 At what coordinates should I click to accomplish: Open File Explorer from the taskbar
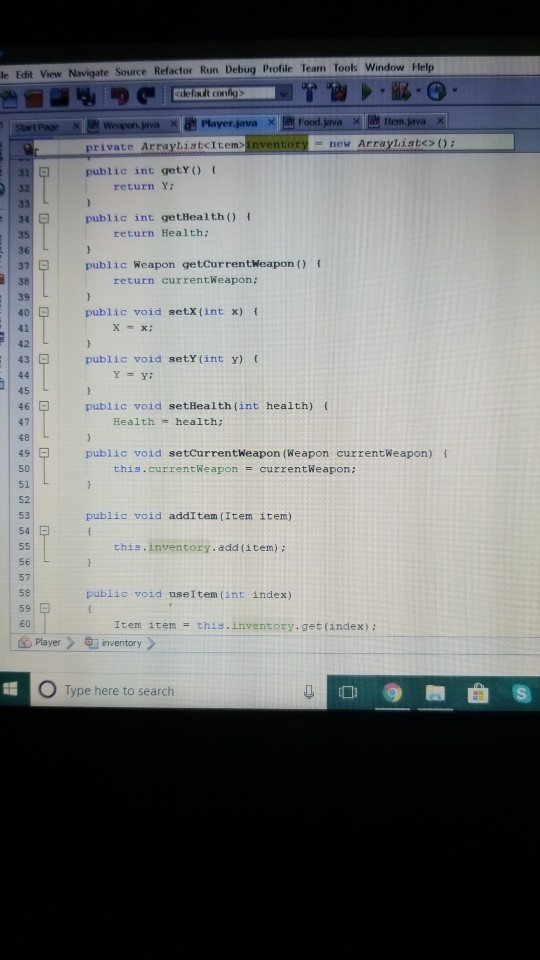[x=435, y=692]
